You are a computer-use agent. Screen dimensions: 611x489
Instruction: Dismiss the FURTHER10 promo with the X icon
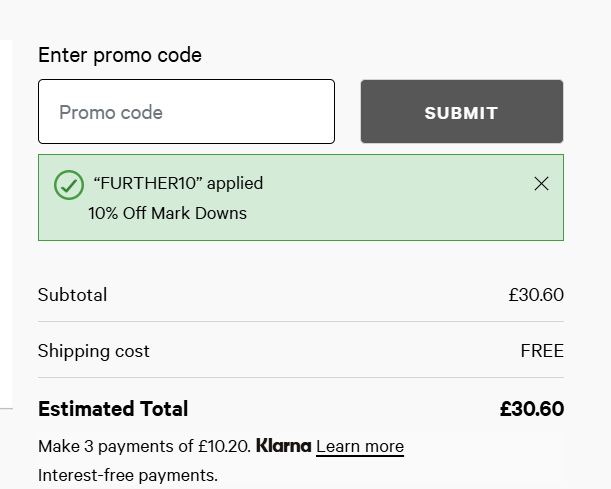(541, 183)
